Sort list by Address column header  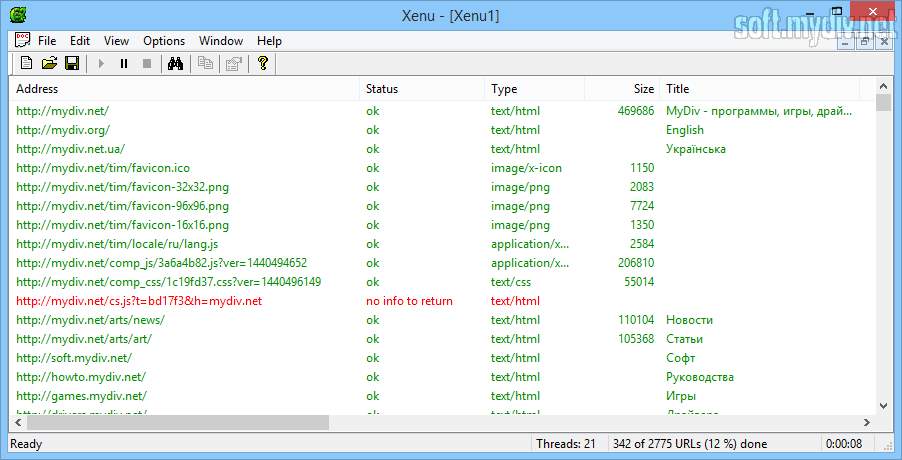click(185, 89)
